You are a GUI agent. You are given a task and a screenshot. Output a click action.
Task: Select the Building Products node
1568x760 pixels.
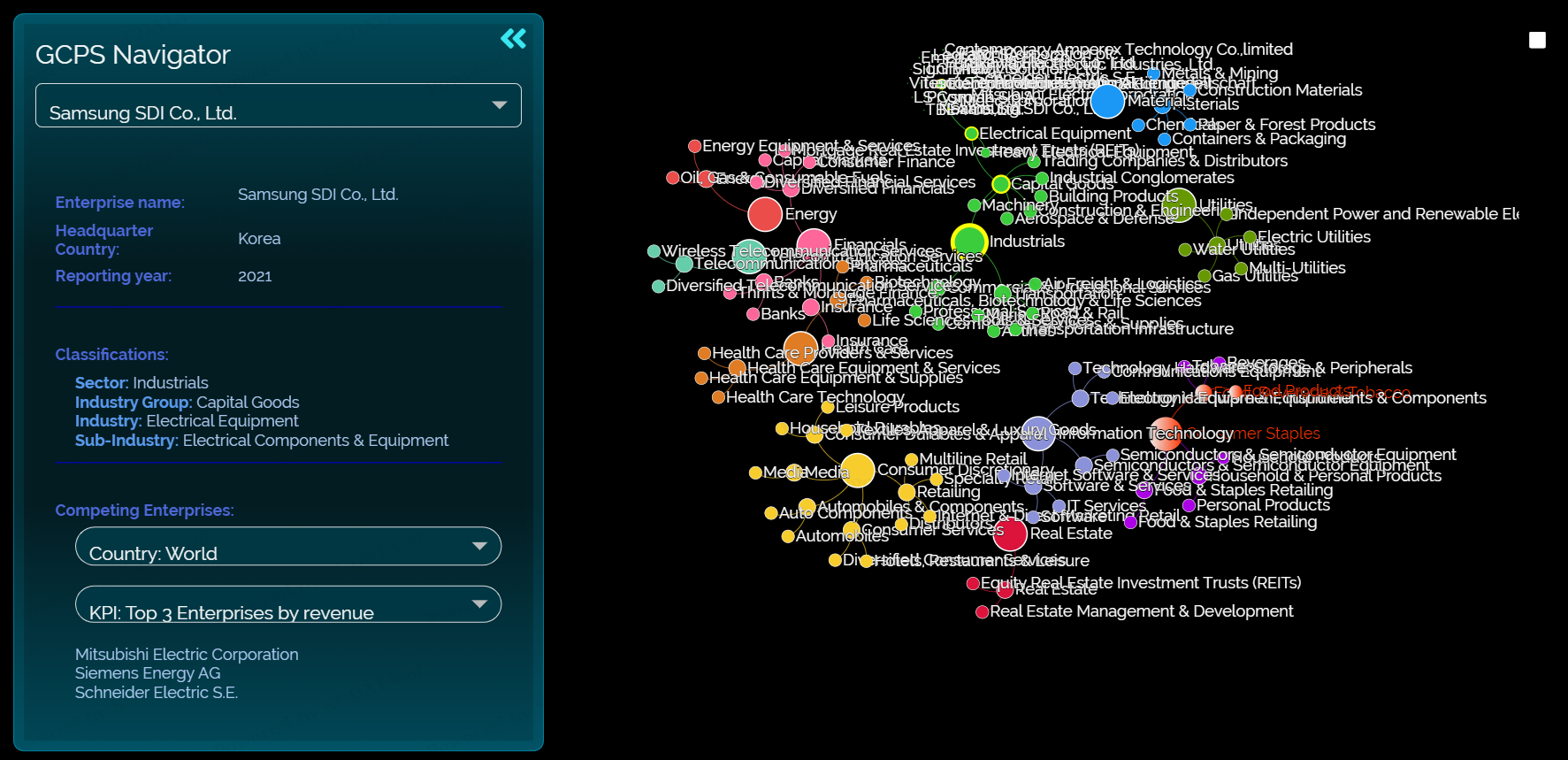pyautogui.click(x=1041, y=196)
